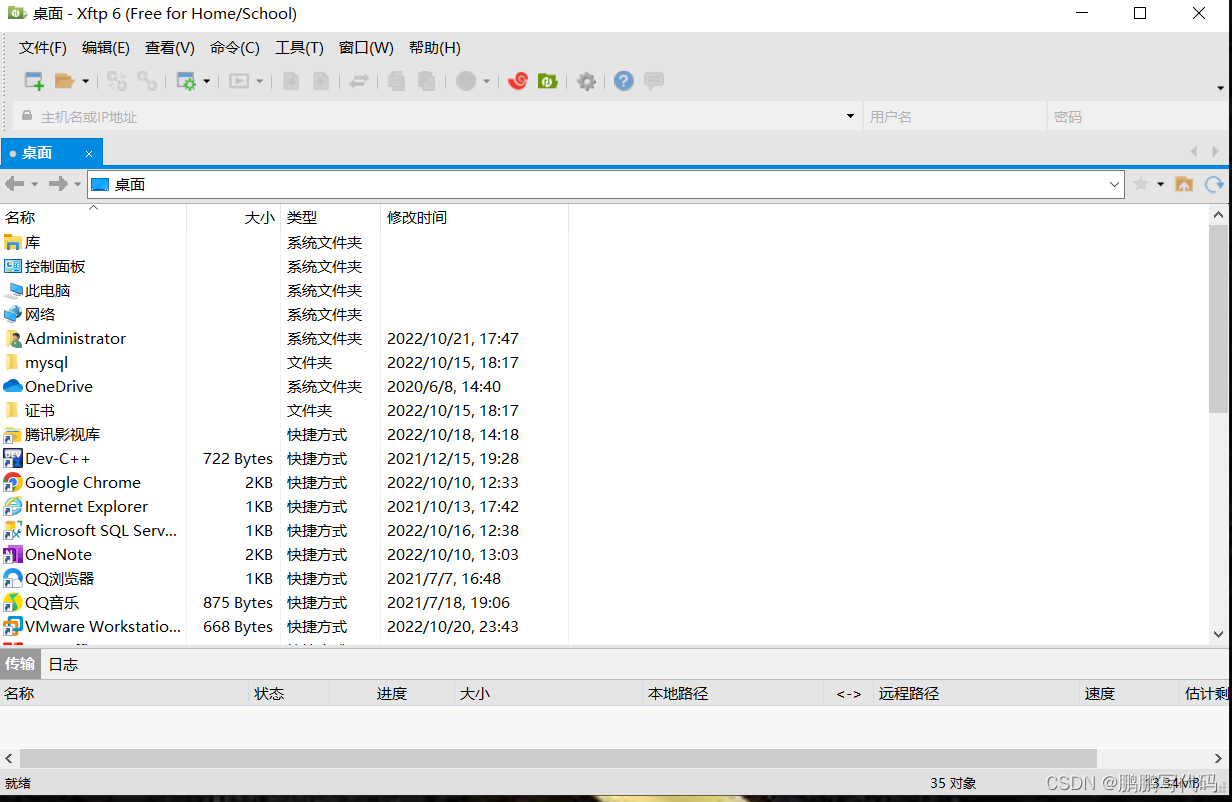Sort files by 名称 column header
Viewport: 1232px width, 802px height.
[x=93, y=217]
